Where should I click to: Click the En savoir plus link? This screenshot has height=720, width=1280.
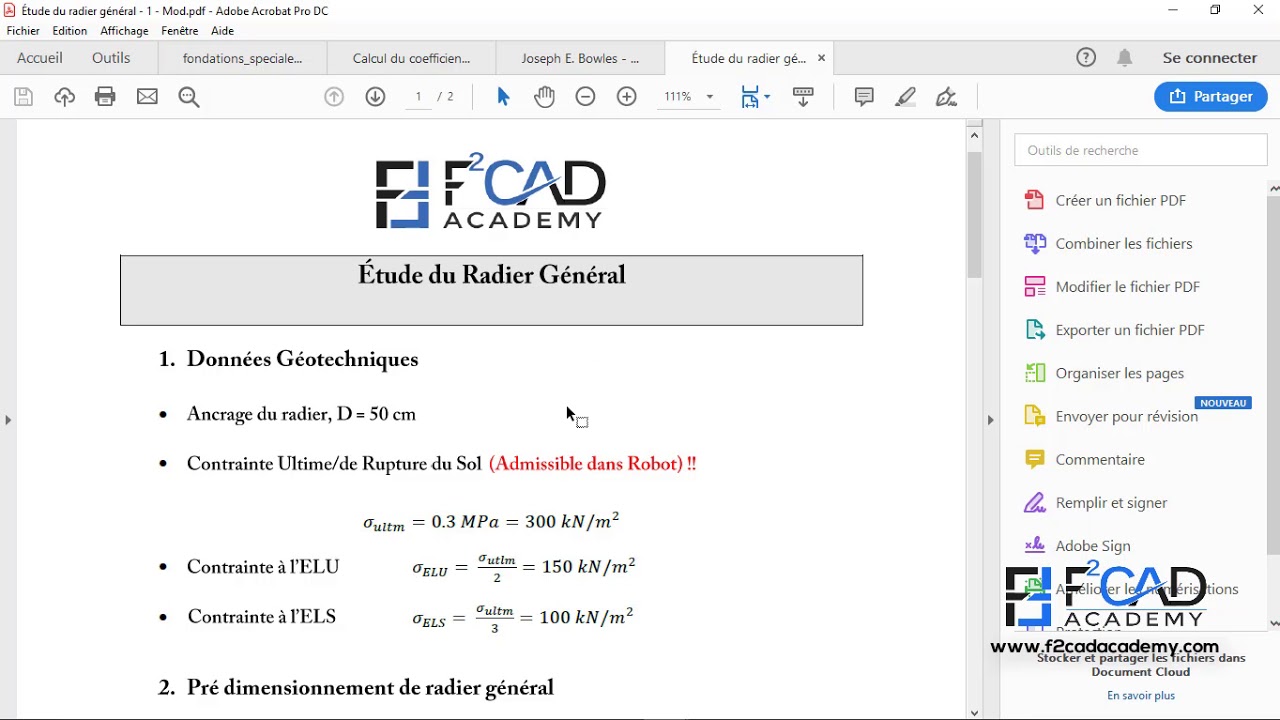1141,695
